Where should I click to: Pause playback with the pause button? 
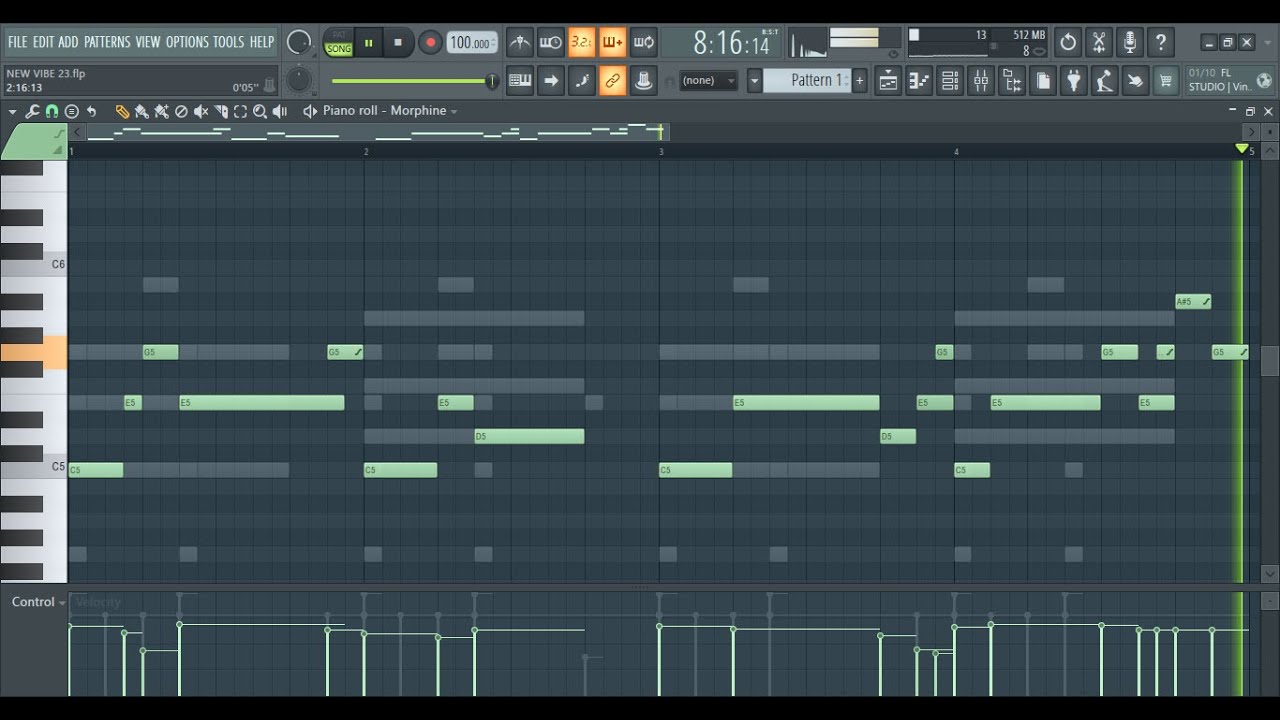pos(368,43)
